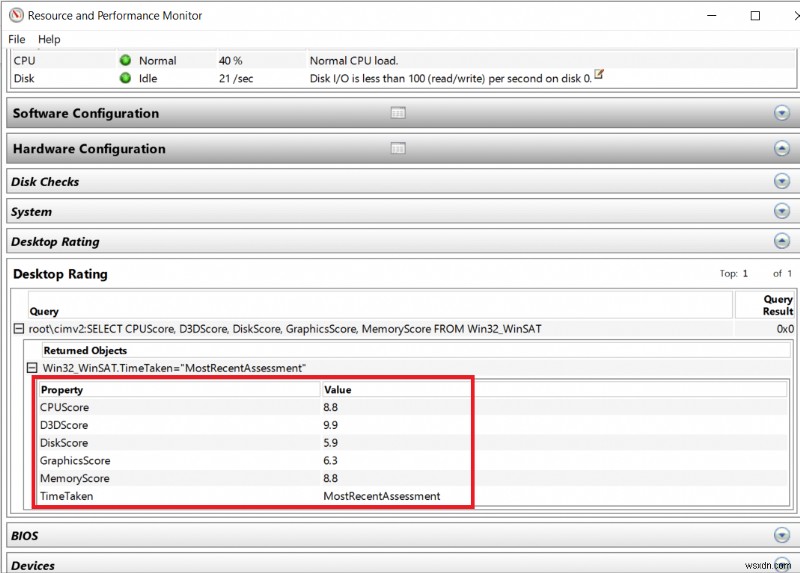Click the table icon in Hardware Configuration header

pyautogui.click(x=398, y=148)
